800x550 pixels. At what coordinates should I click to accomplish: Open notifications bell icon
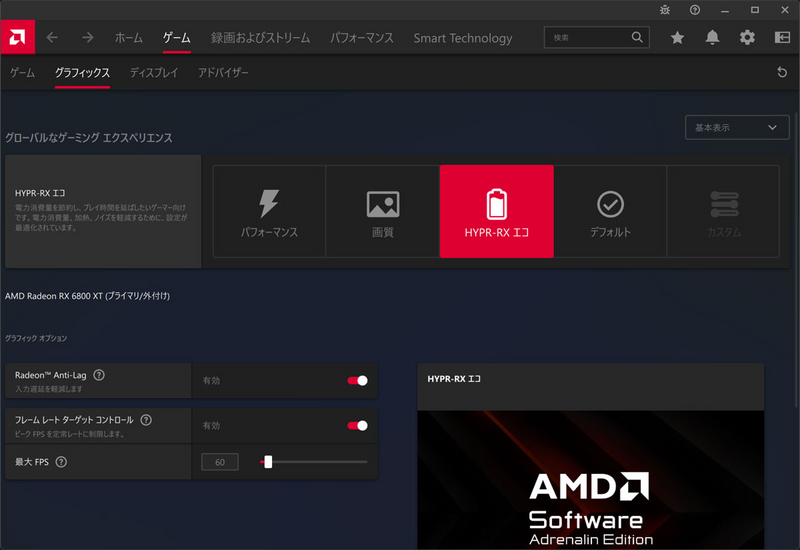[x=712, y=37]
